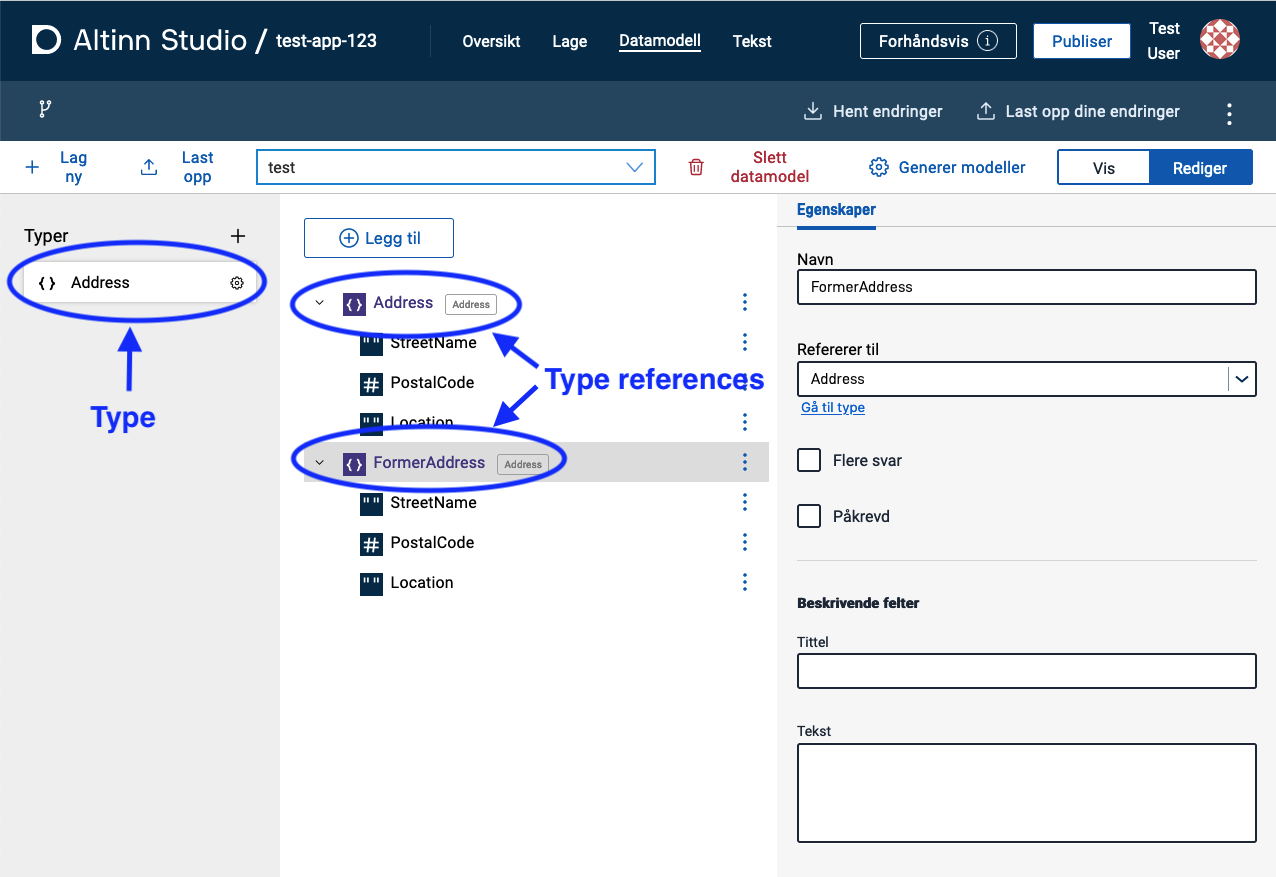Check the Påkrevd checkbox

(x=809, y=516)
